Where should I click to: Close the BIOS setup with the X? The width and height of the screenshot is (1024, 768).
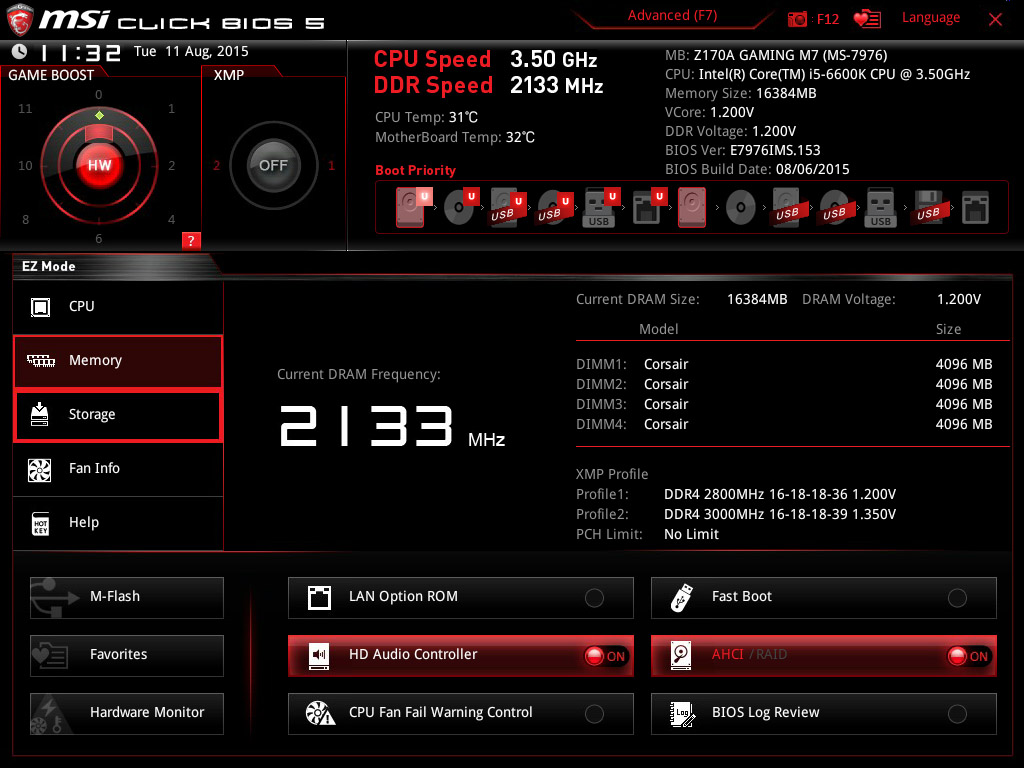[x=995, y=19]
